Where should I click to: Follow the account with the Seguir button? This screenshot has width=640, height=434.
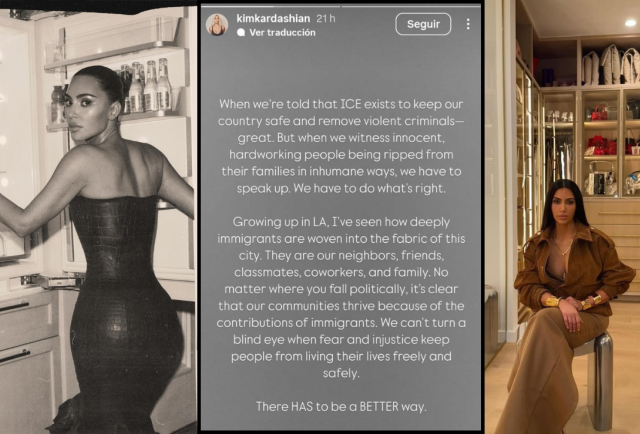click(x=423, y=24)
